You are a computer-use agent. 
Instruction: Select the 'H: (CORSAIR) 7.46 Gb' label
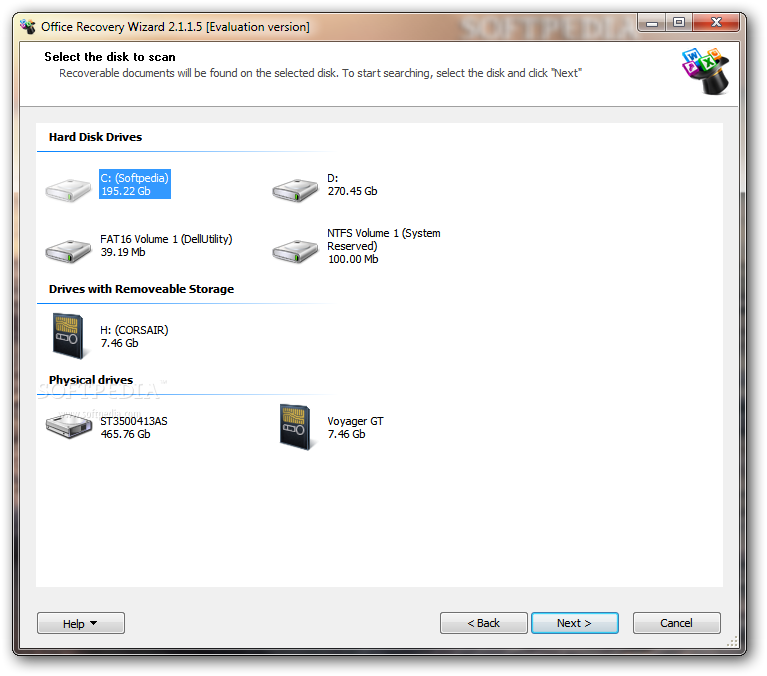(x=134, y=337)
